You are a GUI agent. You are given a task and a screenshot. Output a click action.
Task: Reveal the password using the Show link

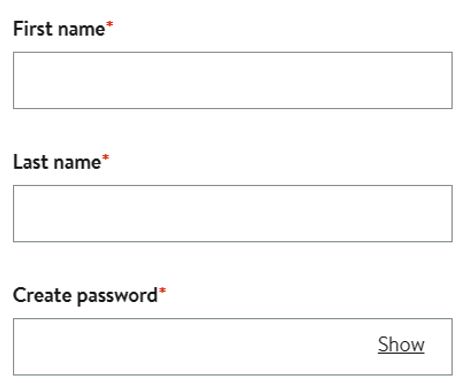pyautogui.click(x=401, y=344)
